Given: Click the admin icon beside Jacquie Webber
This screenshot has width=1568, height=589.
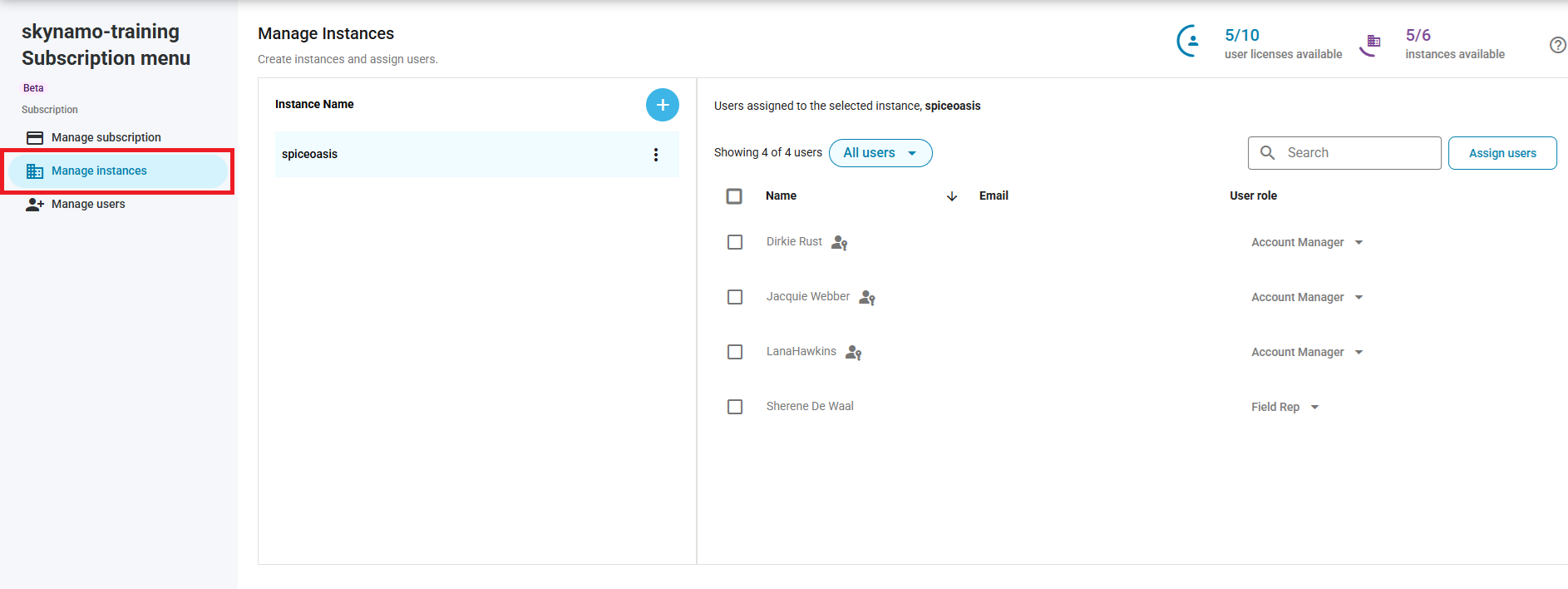Looking at the screenshot, I should click(867, 298).
